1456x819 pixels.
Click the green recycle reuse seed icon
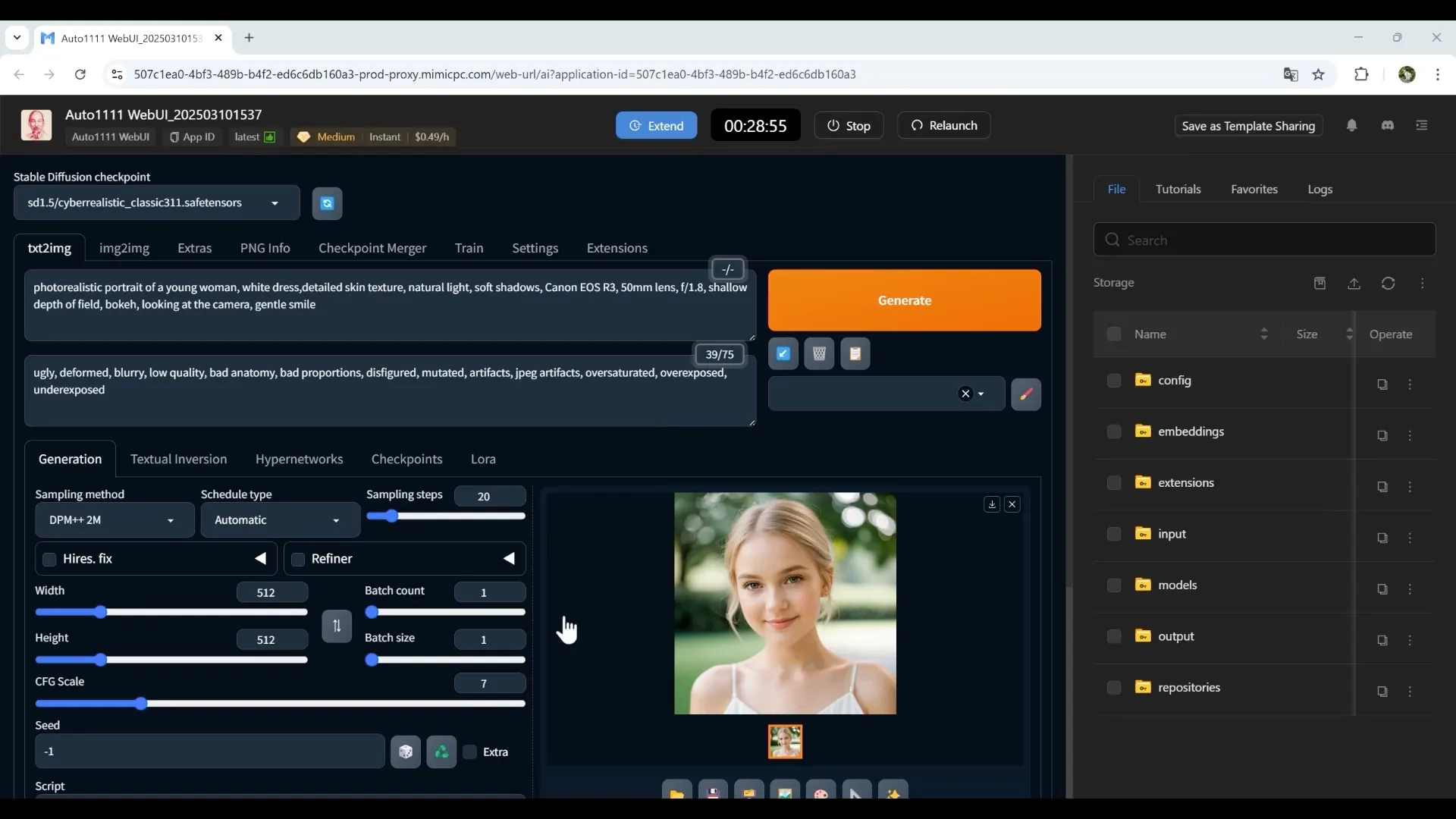[441, 752]
